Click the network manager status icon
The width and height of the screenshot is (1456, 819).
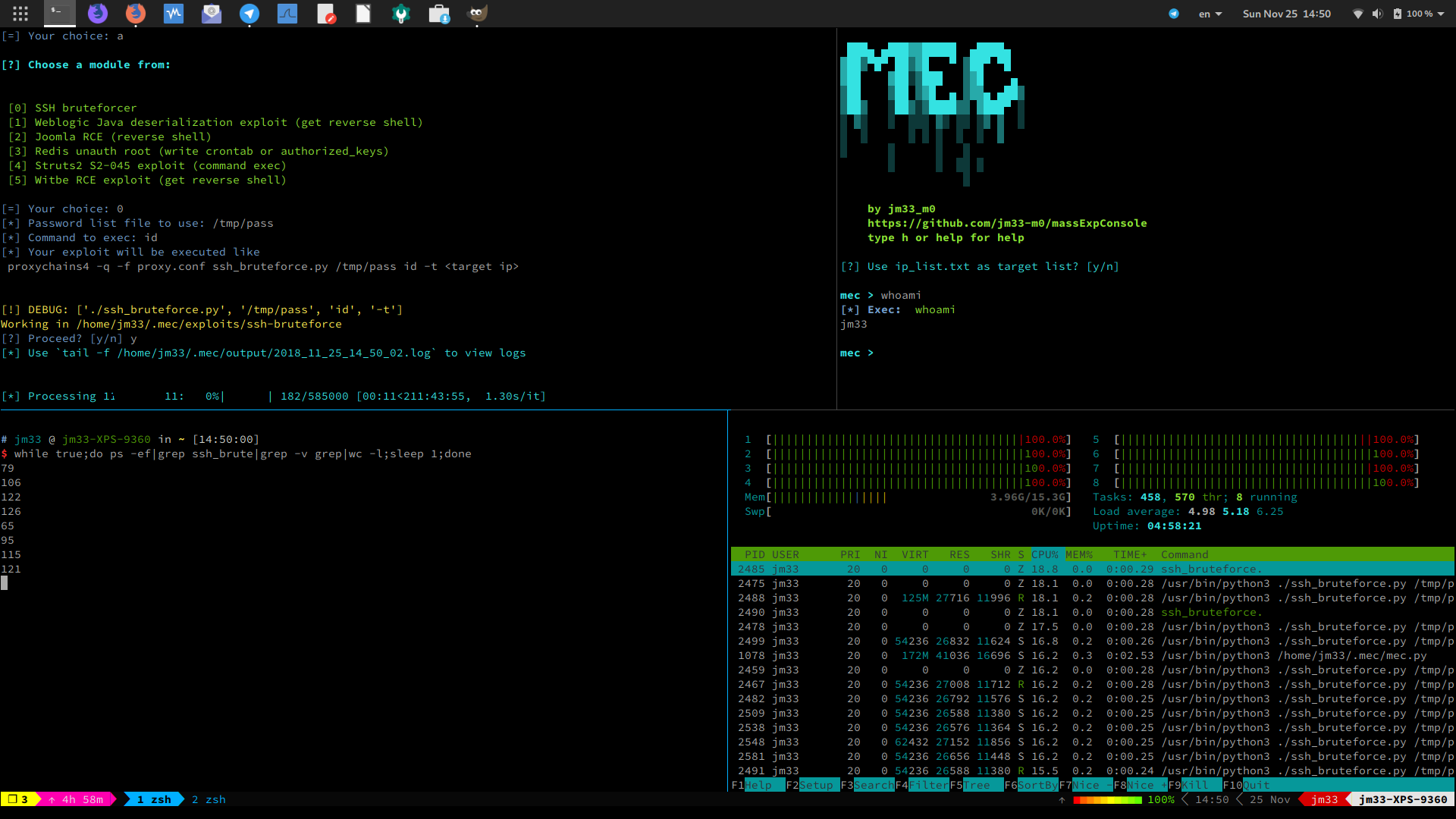[1357, 13]
